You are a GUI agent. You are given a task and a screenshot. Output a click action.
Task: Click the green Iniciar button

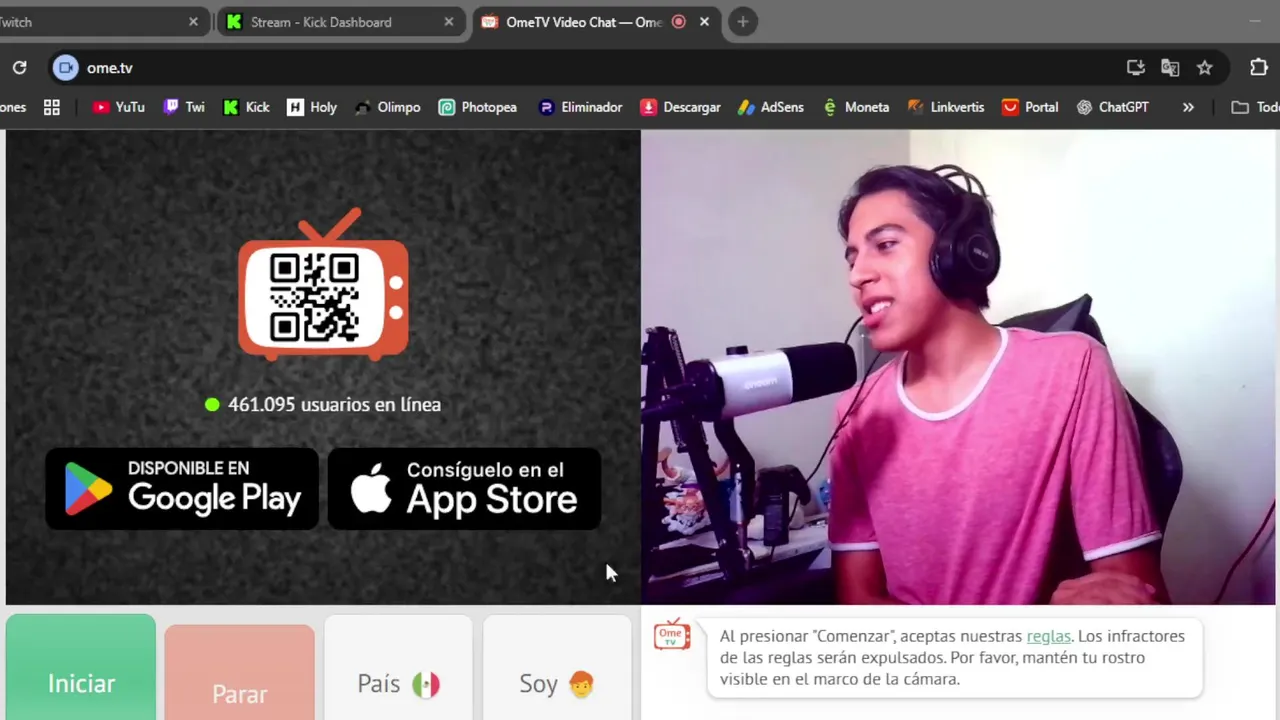click(81, 667)
